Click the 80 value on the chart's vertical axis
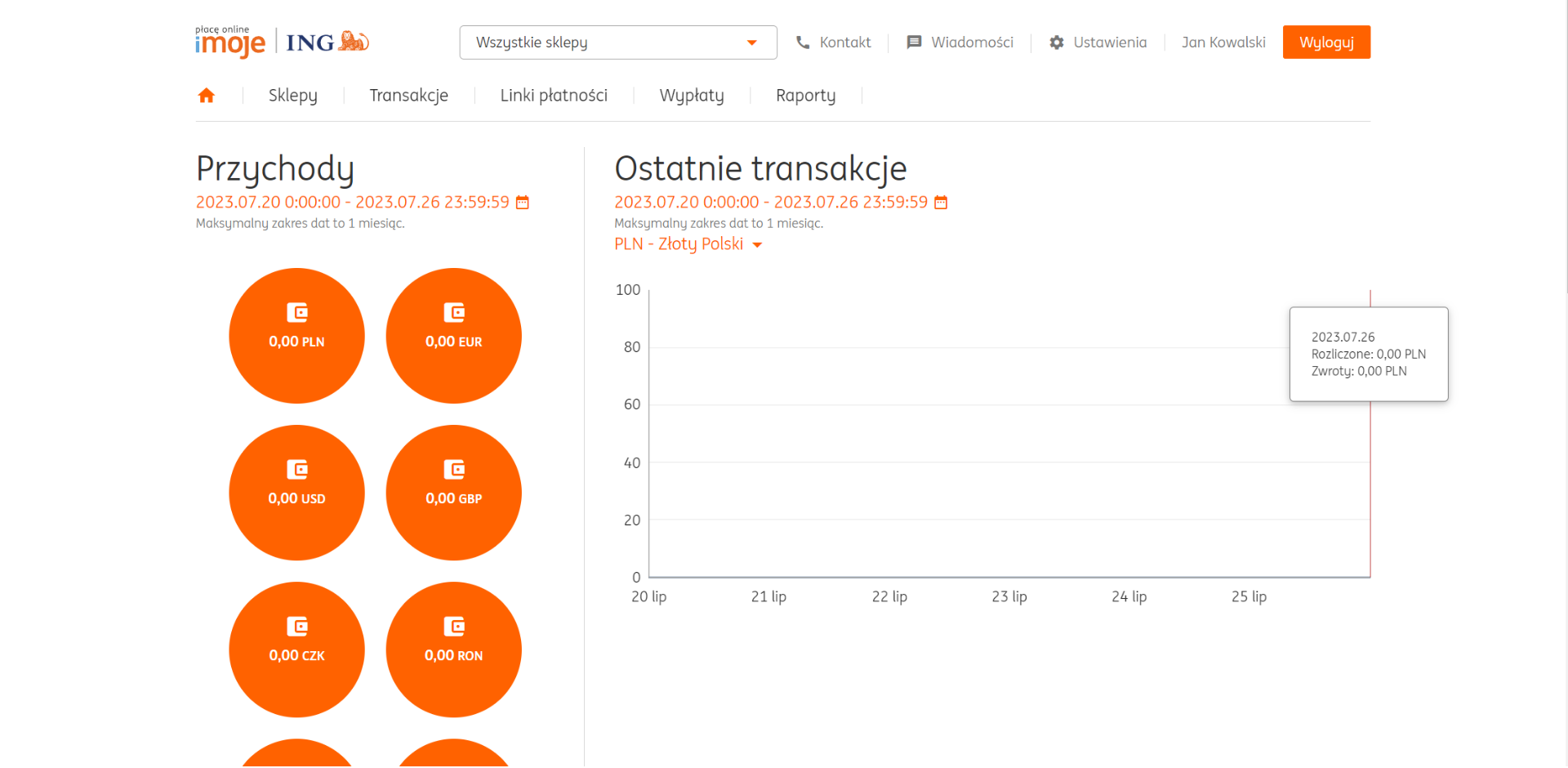 (632, 347)
